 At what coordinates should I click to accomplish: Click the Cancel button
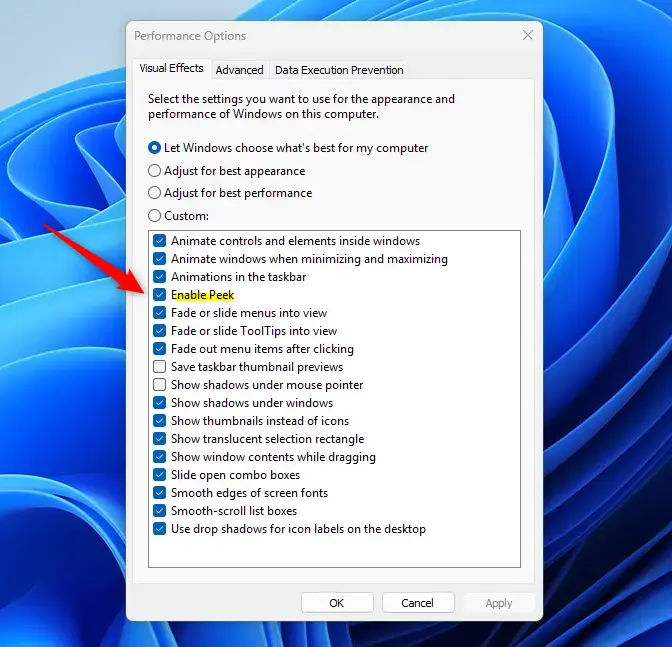click(x=418, y=603)
